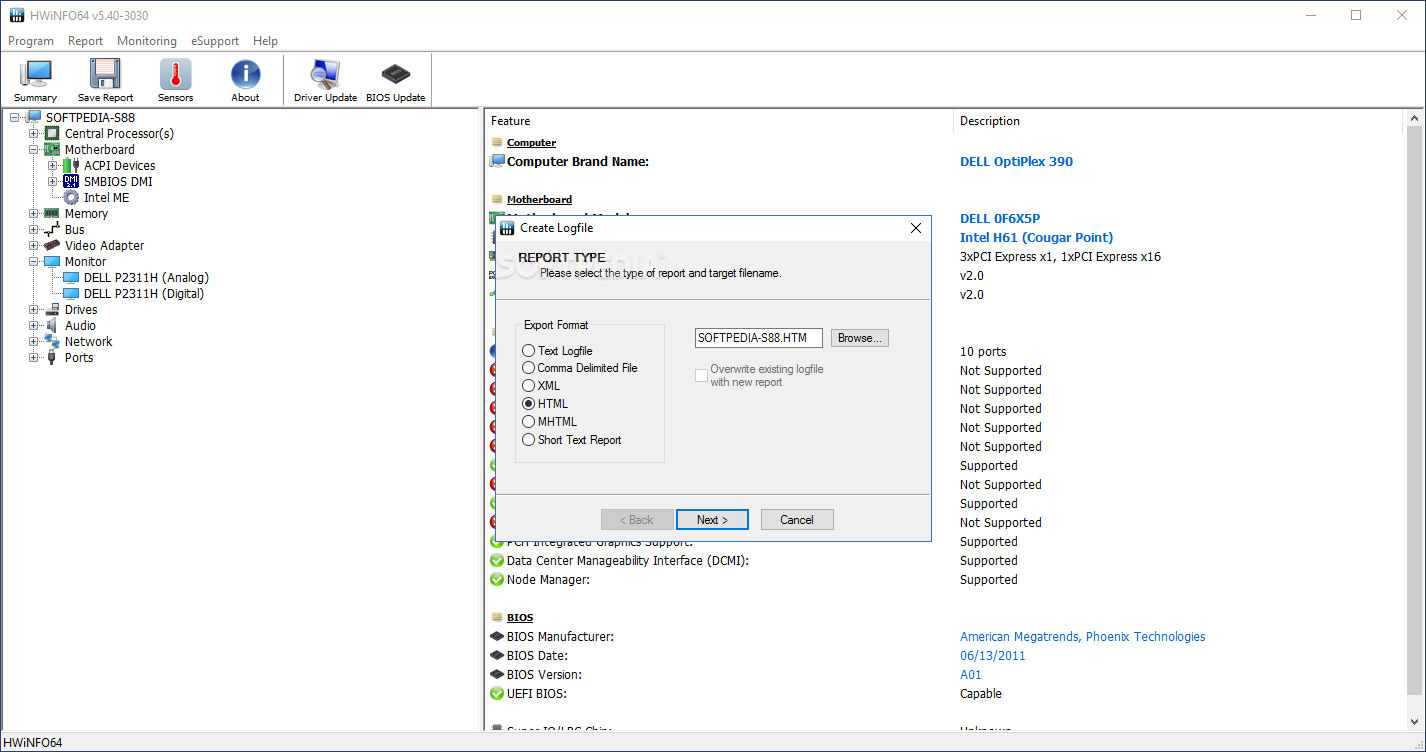Select Monitor tree icon
Screen dimensions: 1426x752
[52, 261]
